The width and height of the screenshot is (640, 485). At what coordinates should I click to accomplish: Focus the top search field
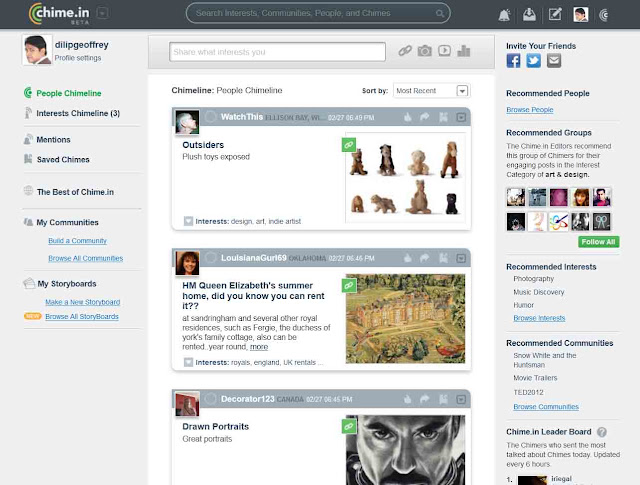(318, 13)
